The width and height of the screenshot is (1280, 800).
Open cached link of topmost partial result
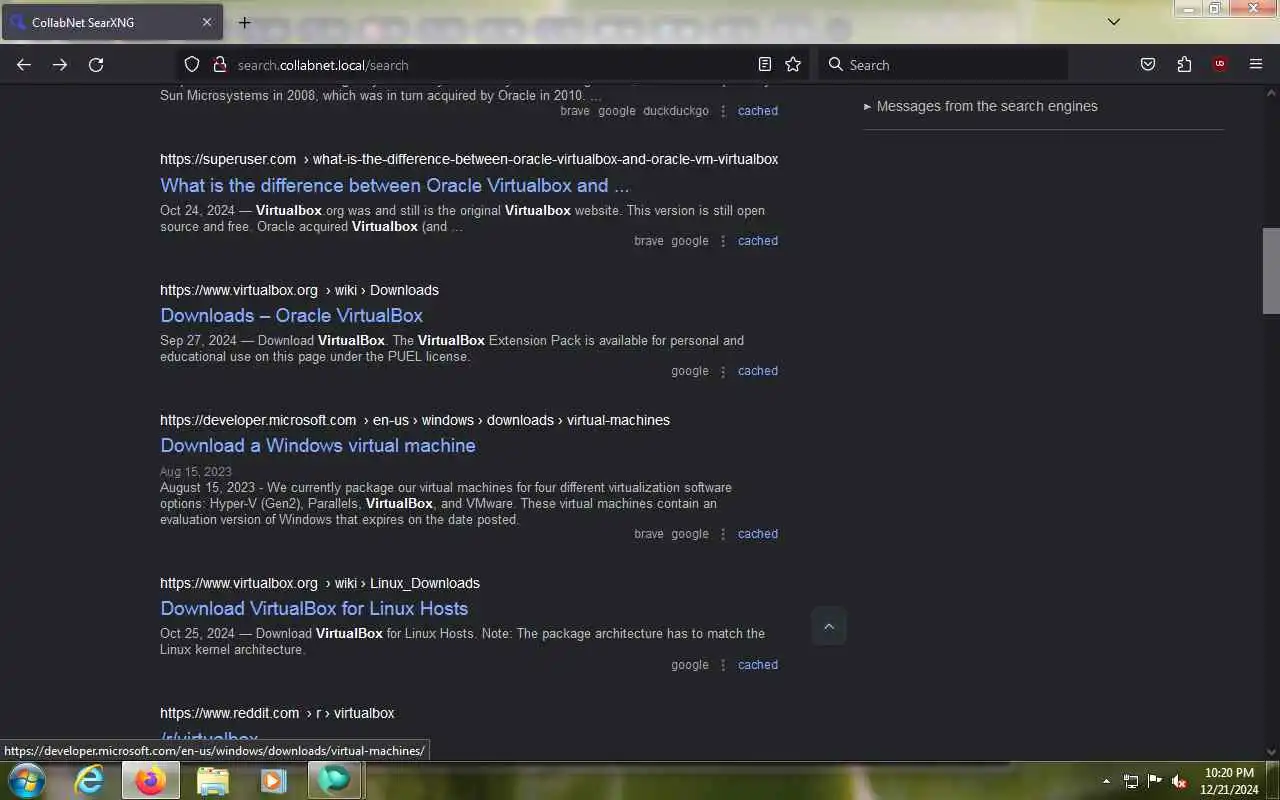click(758, 111)
